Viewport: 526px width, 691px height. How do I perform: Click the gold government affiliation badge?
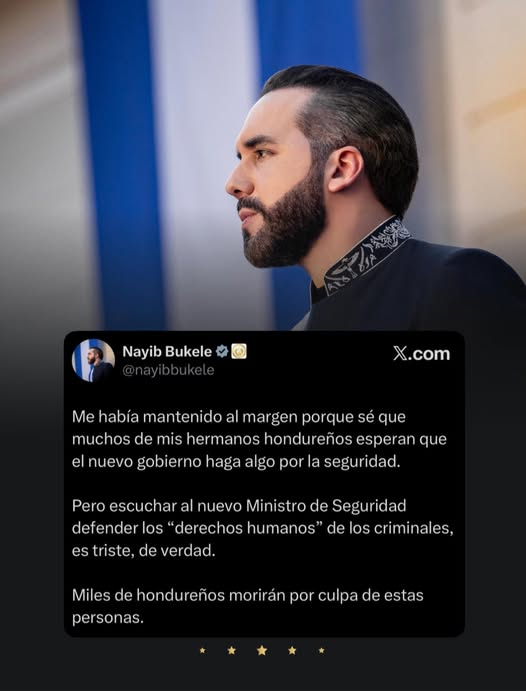click(x=239, y=351)
